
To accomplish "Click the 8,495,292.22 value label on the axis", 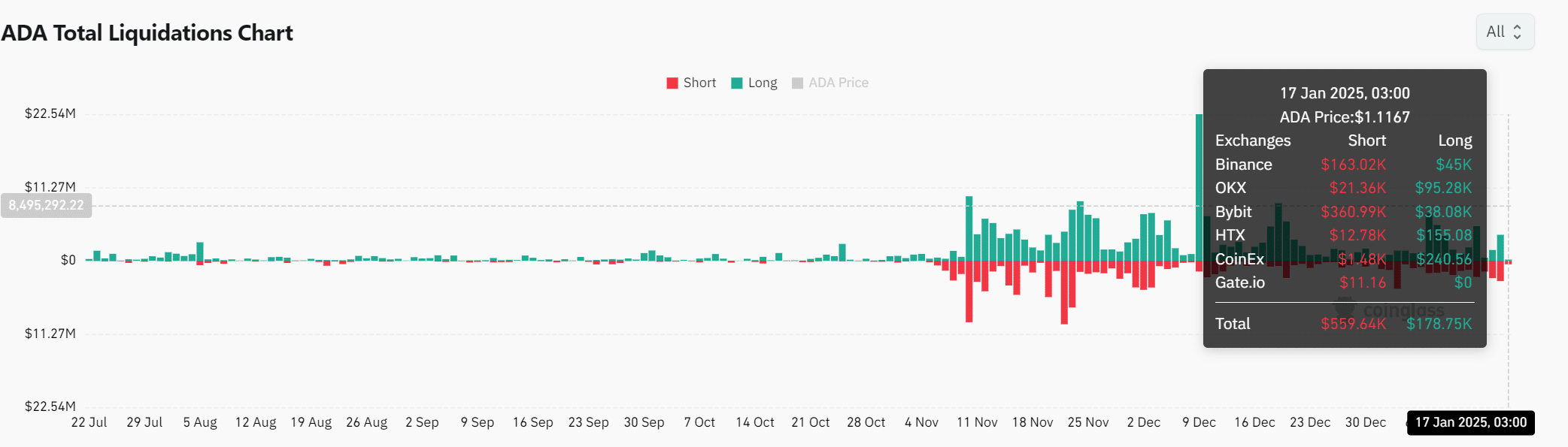I will [x=47, y=204].
